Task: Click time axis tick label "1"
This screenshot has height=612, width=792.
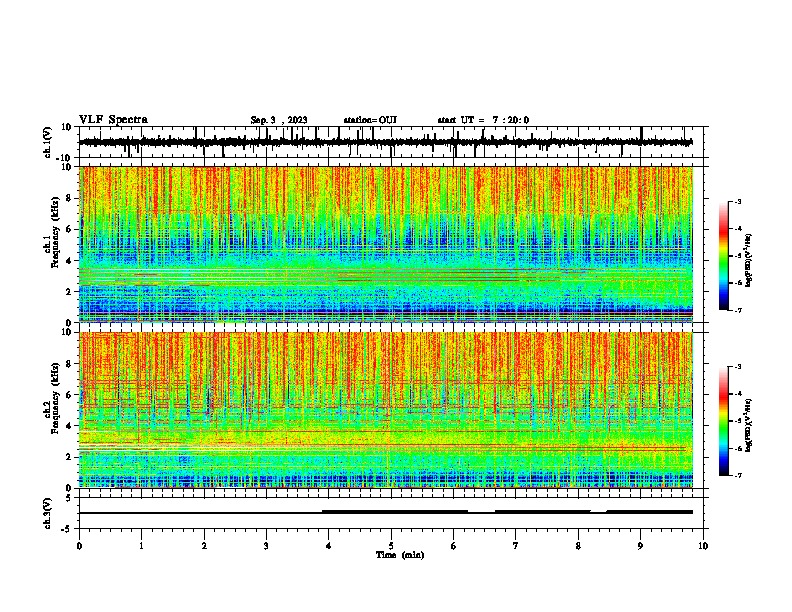Action: [x=141, y=546]
